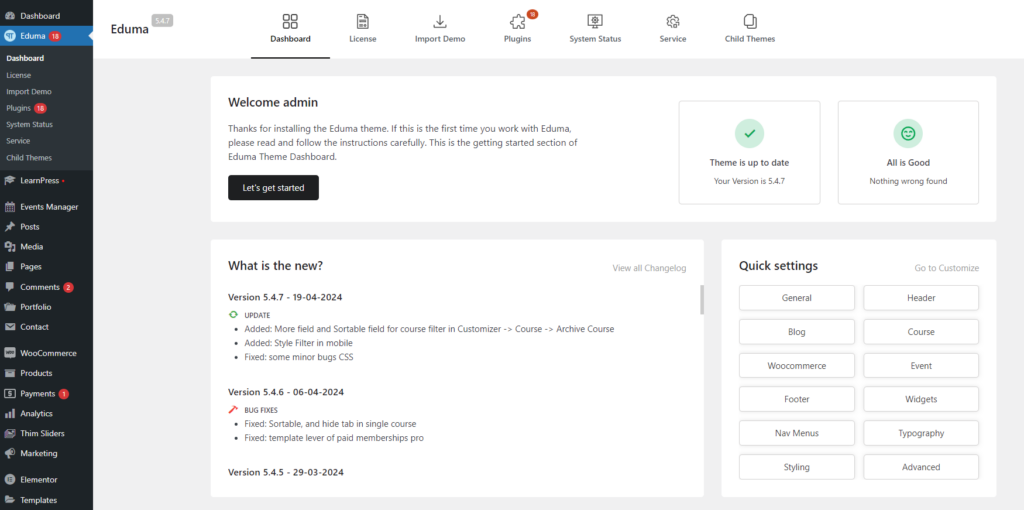1024x510 pixels.
Task: Switch to the License tab label
Action: tap(362, 39)
